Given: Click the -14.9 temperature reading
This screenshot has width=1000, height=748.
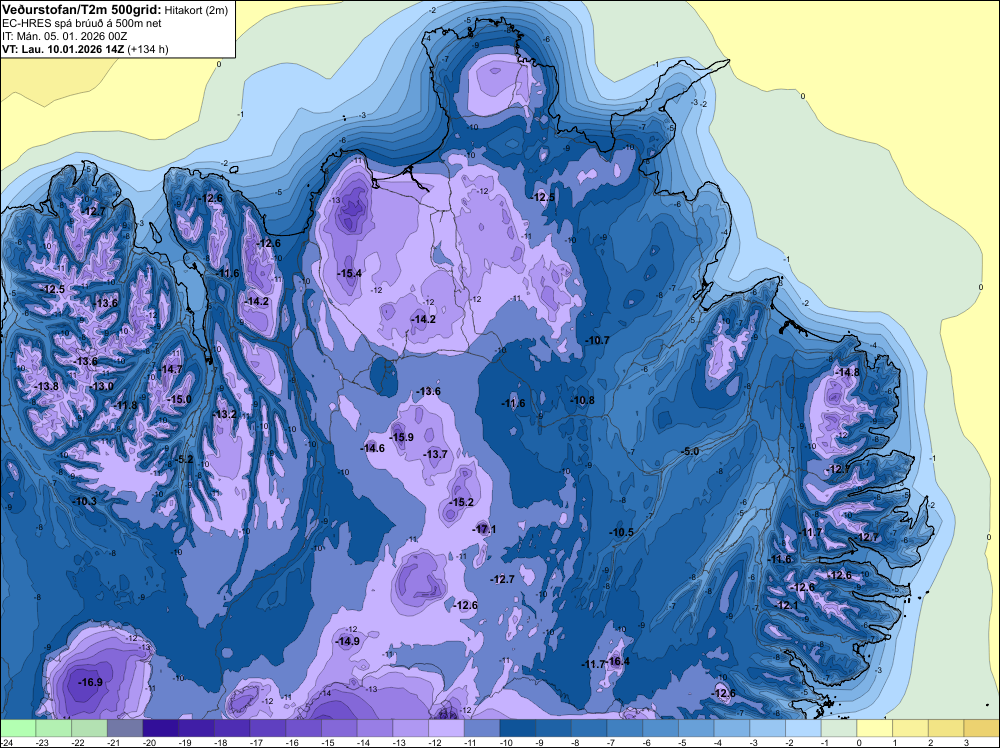Looking at the screenshot, I should (x=348, y=641).
